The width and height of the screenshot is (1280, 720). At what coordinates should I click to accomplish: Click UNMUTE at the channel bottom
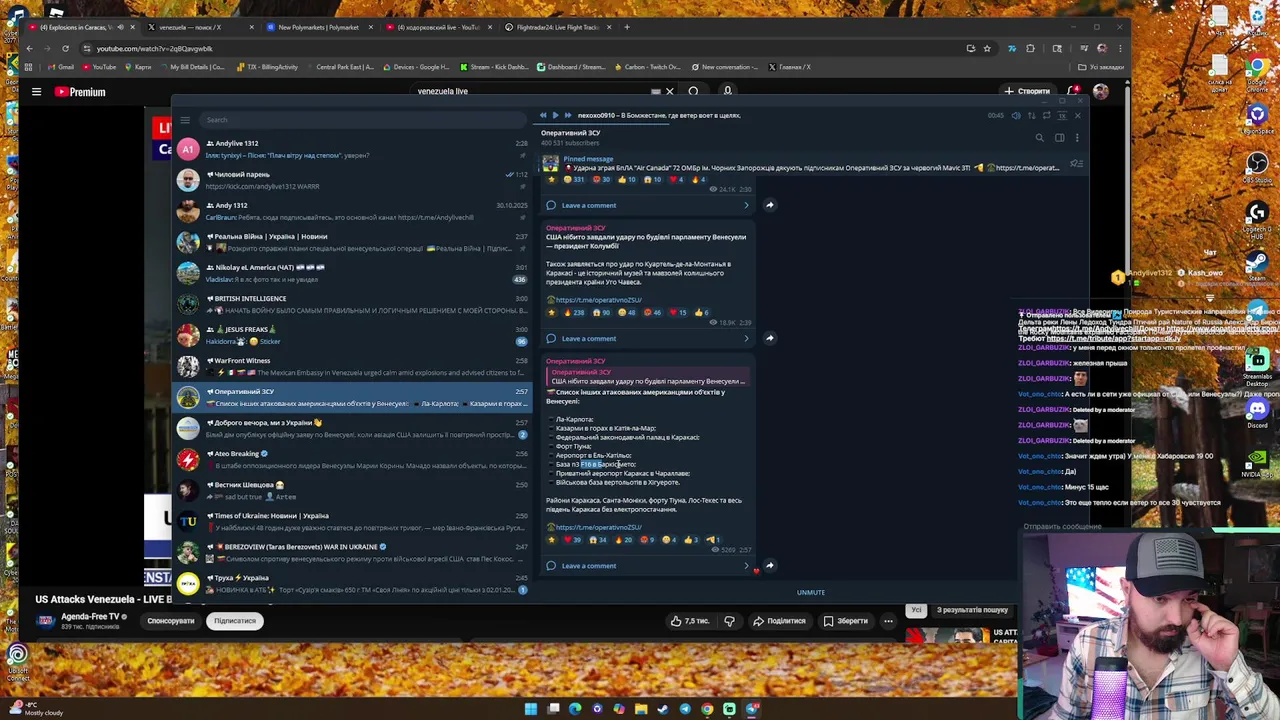pos(811,592)
